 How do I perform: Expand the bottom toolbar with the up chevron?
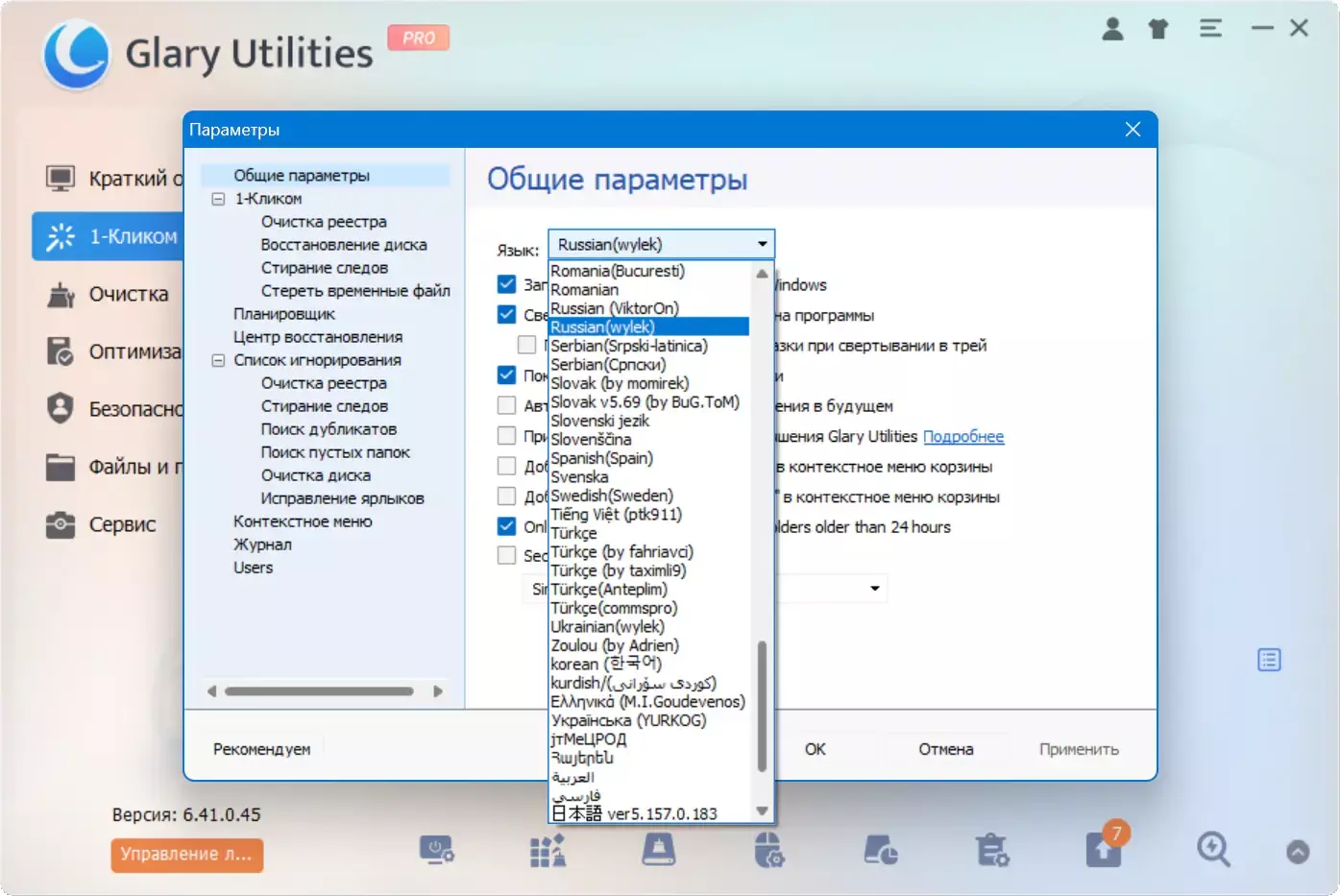pos(1298,852)
